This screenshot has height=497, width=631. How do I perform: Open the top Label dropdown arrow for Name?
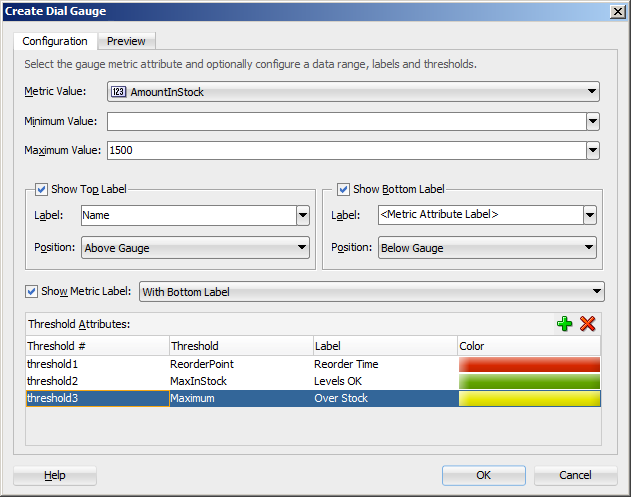pos(303,215)
